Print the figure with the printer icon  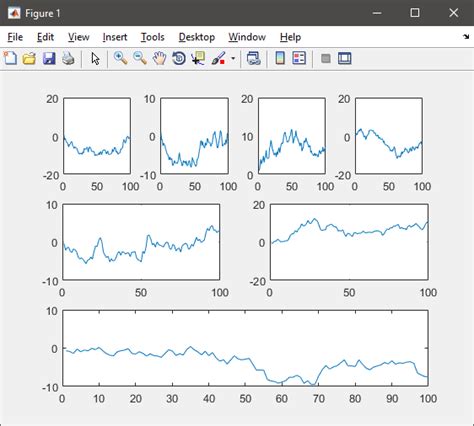point(68,58)
